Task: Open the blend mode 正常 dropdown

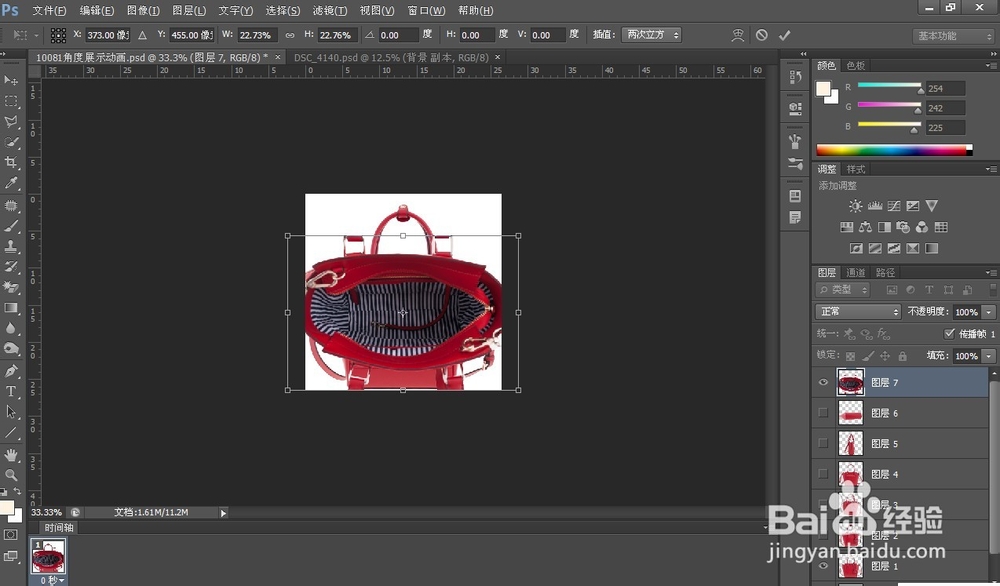Action: [x=858, y=311]
